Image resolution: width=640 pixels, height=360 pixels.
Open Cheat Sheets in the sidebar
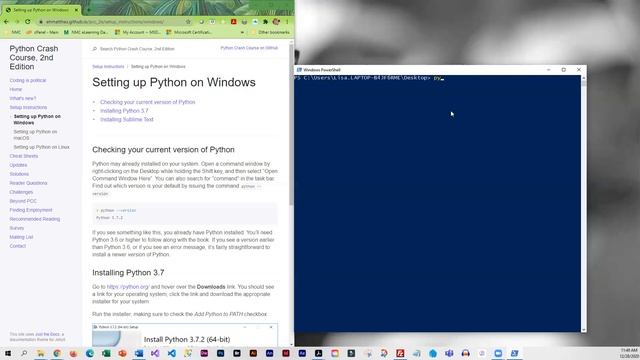[24, 156]
